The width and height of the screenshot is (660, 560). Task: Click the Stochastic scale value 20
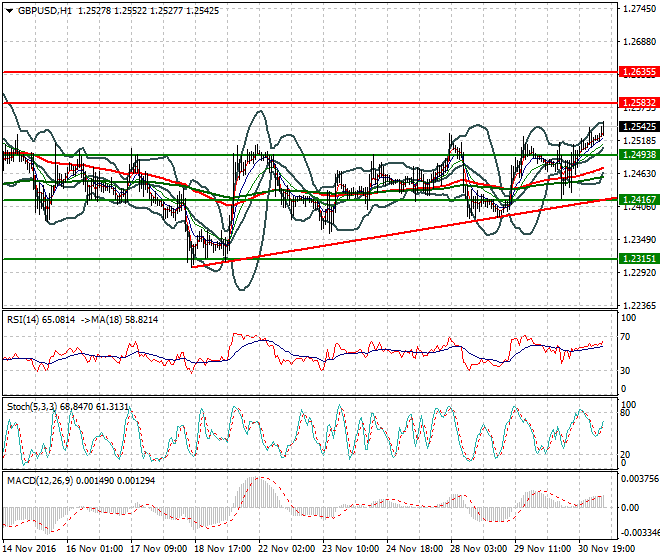[626, 455]
